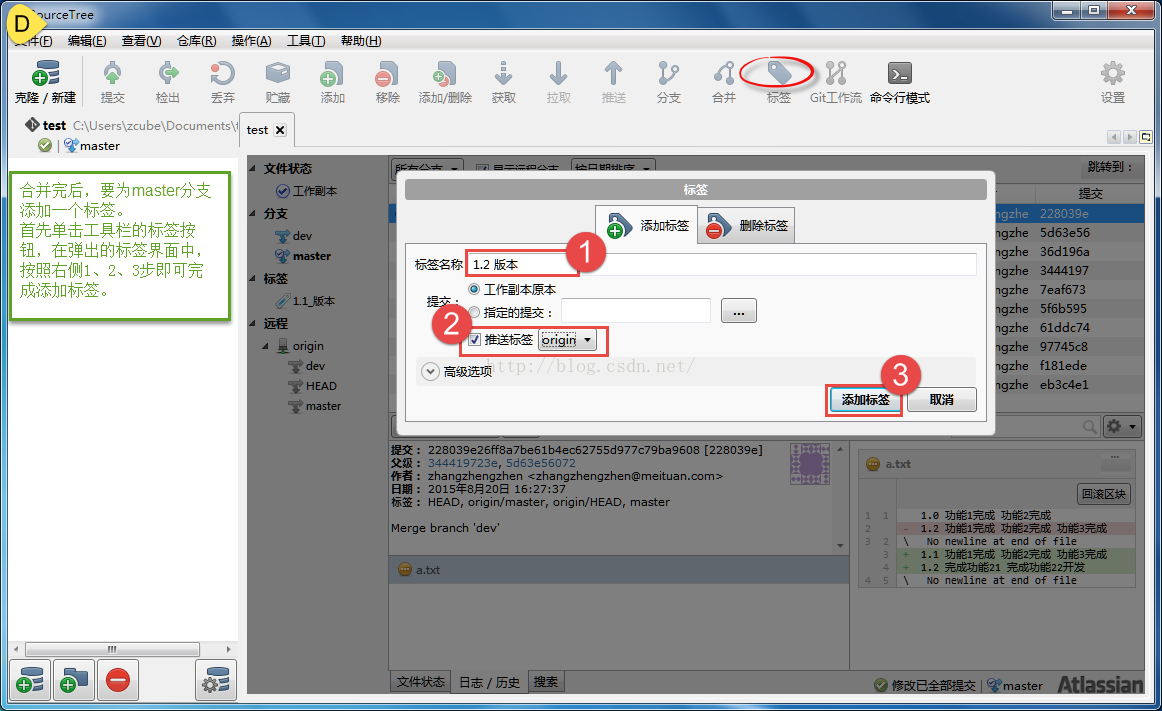
Task: Close the test repository tab
Action: (x=280, y=130)
